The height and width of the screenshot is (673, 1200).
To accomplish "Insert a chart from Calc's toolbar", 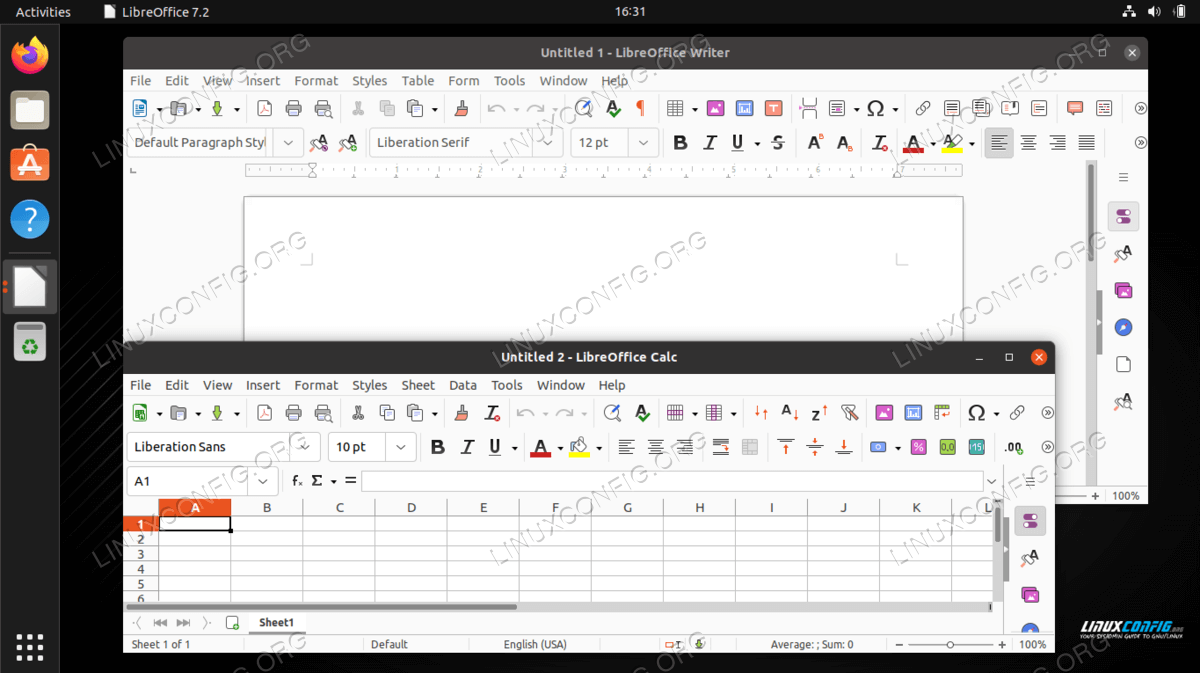I will (913, 413).
